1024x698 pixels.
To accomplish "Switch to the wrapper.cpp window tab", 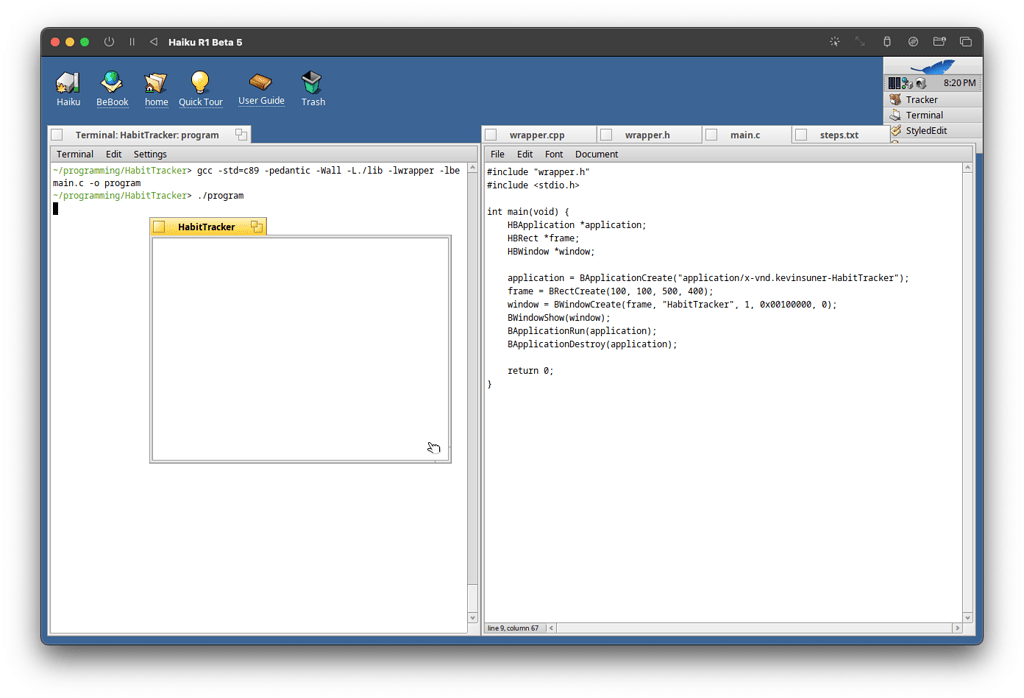I will click(537, 135).
